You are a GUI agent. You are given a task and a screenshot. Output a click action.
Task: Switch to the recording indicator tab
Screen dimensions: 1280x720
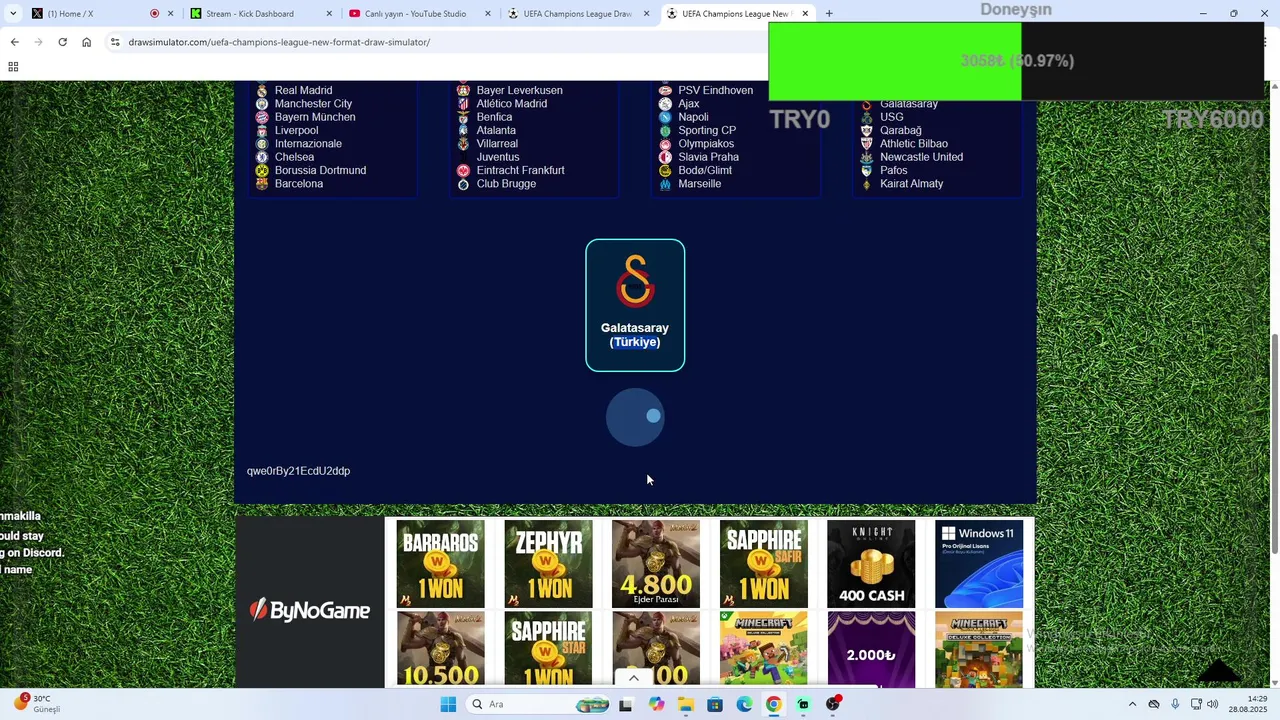[x=154, y=14]
